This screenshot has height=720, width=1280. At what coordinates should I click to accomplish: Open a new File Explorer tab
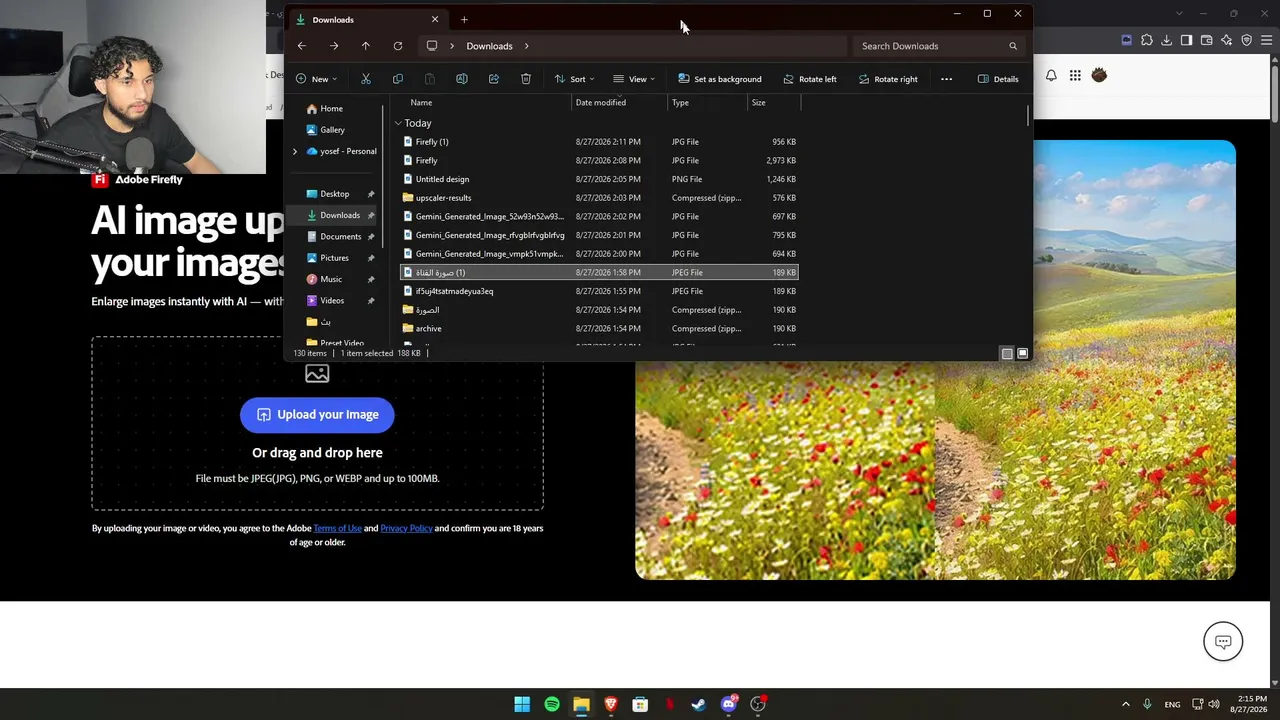[x=464, y=19]
